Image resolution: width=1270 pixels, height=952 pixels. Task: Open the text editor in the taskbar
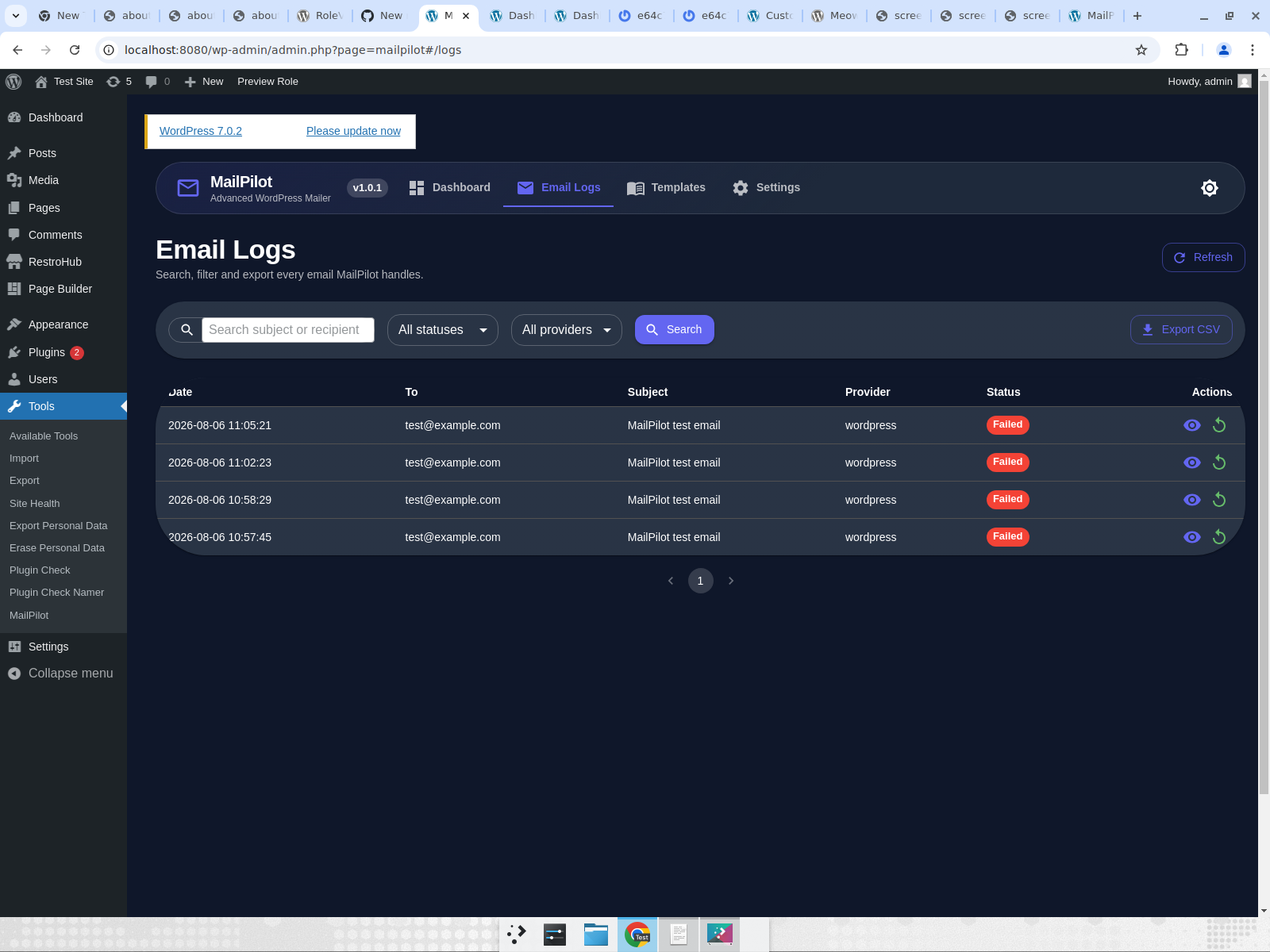tap(679, 935)
